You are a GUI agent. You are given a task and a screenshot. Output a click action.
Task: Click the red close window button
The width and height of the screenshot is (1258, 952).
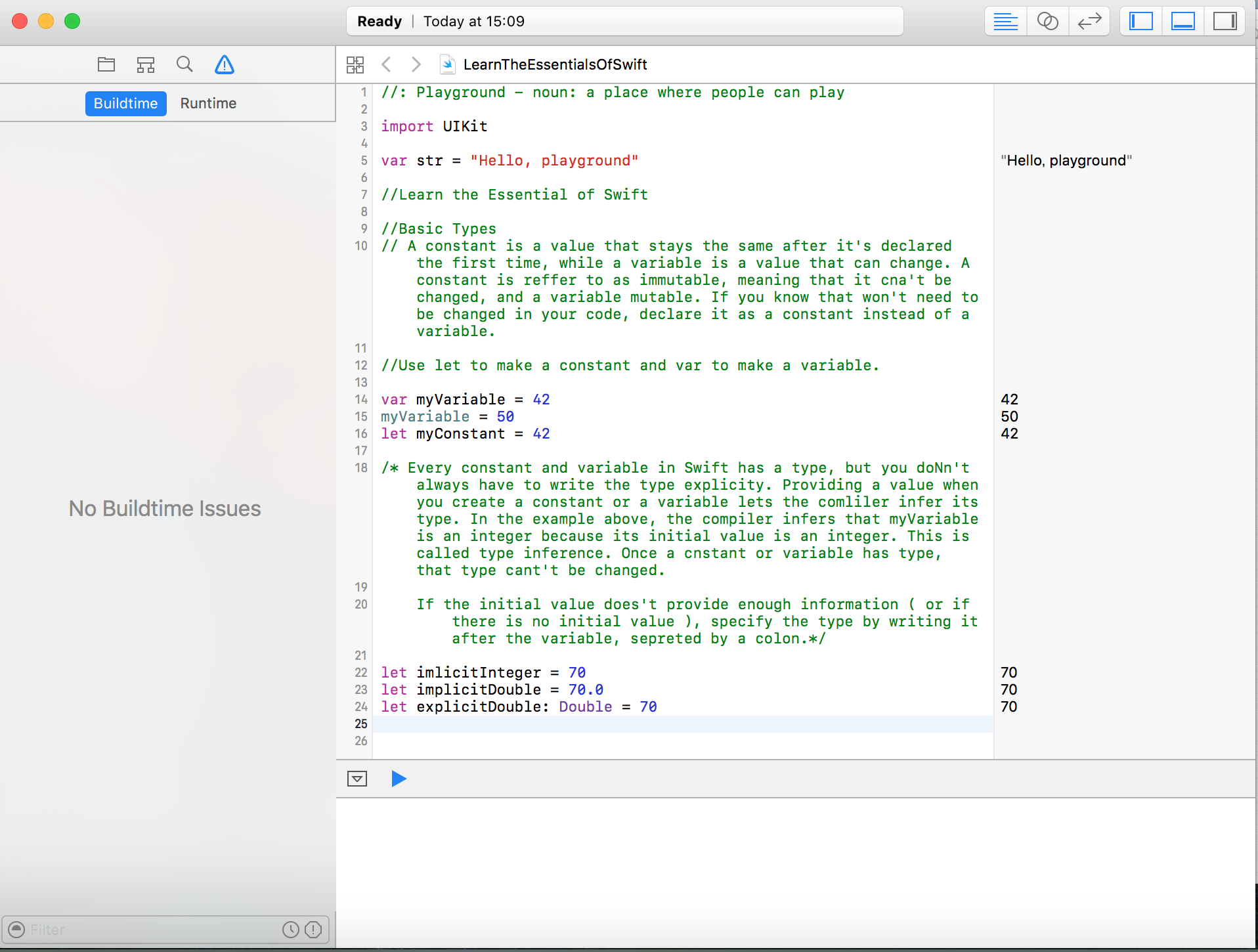pyautogui.click(x=20, y=21)
